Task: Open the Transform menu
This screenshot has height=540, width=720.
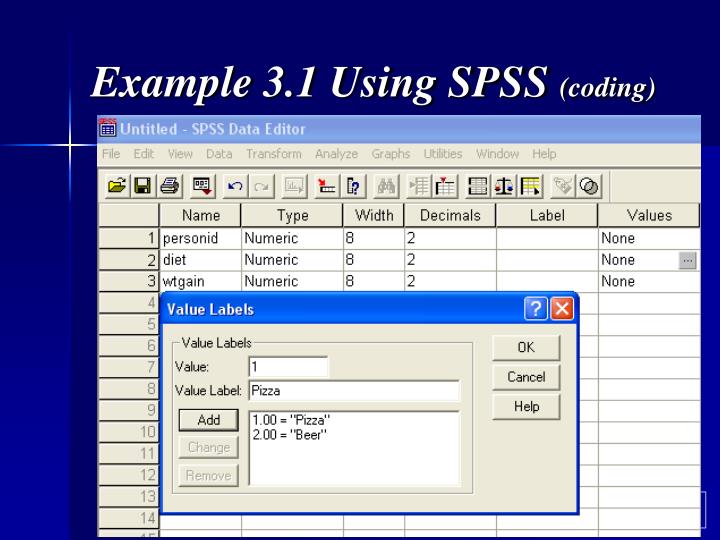Action: [274, 154]
